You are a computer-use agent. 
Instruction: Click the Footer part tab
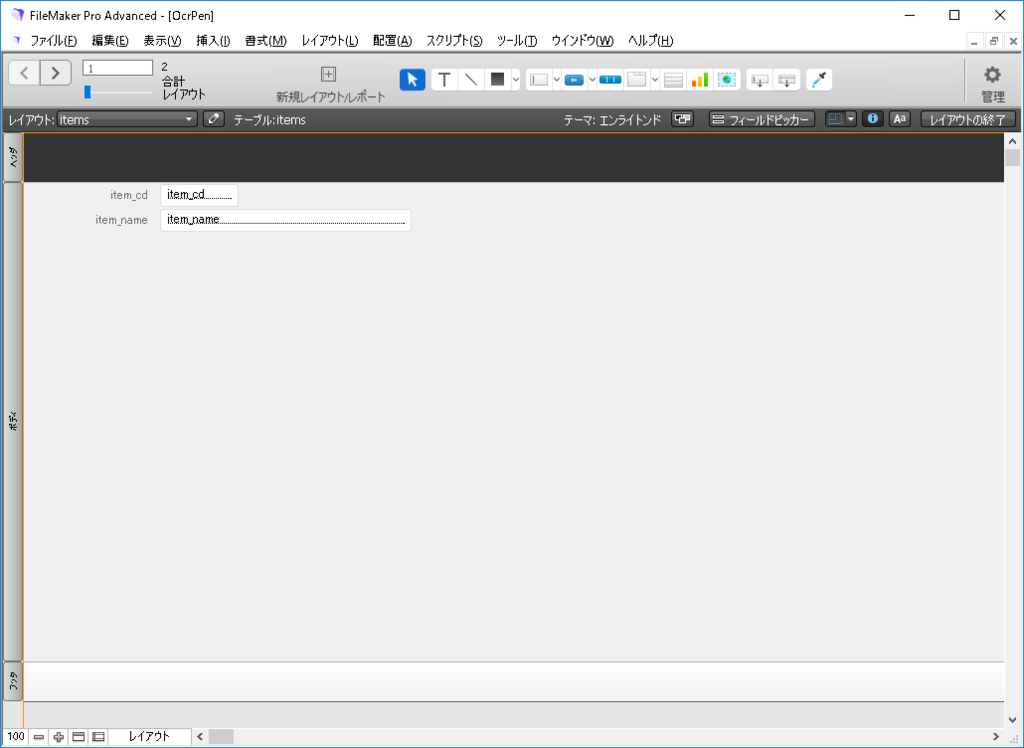click(13, 681)
